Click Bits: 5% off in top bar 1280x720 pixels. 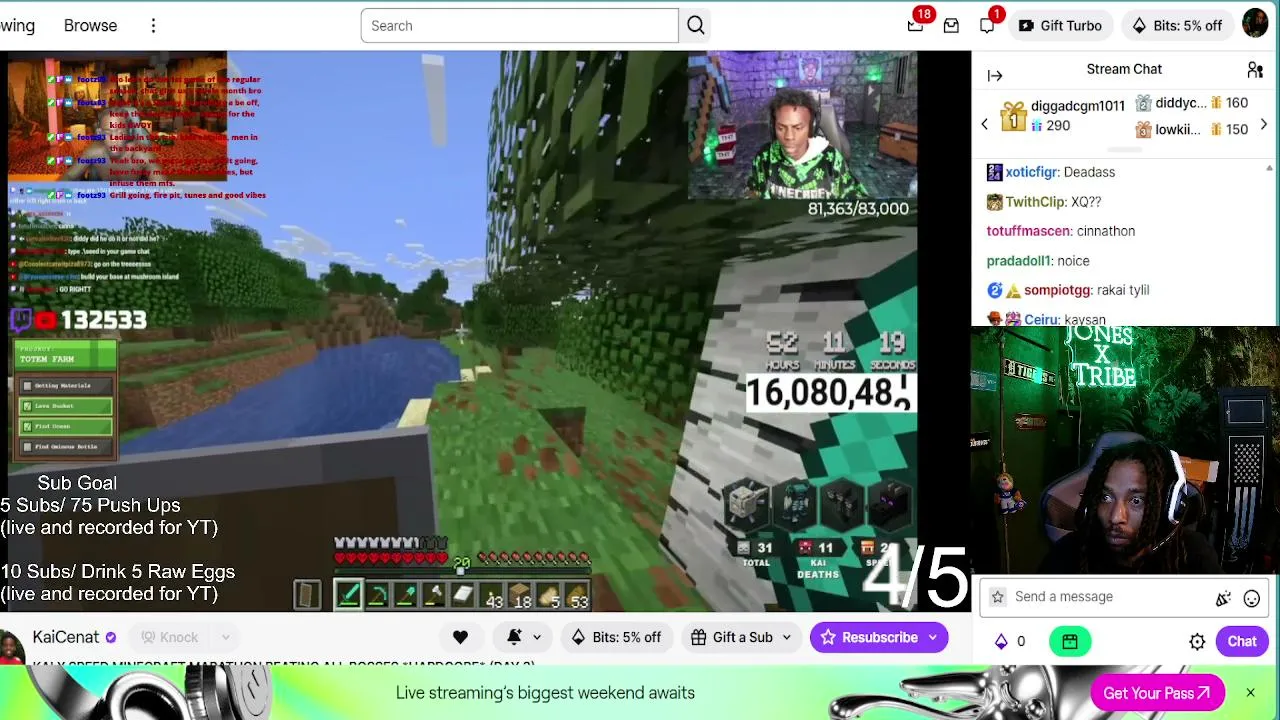(x=1177, y=26)
